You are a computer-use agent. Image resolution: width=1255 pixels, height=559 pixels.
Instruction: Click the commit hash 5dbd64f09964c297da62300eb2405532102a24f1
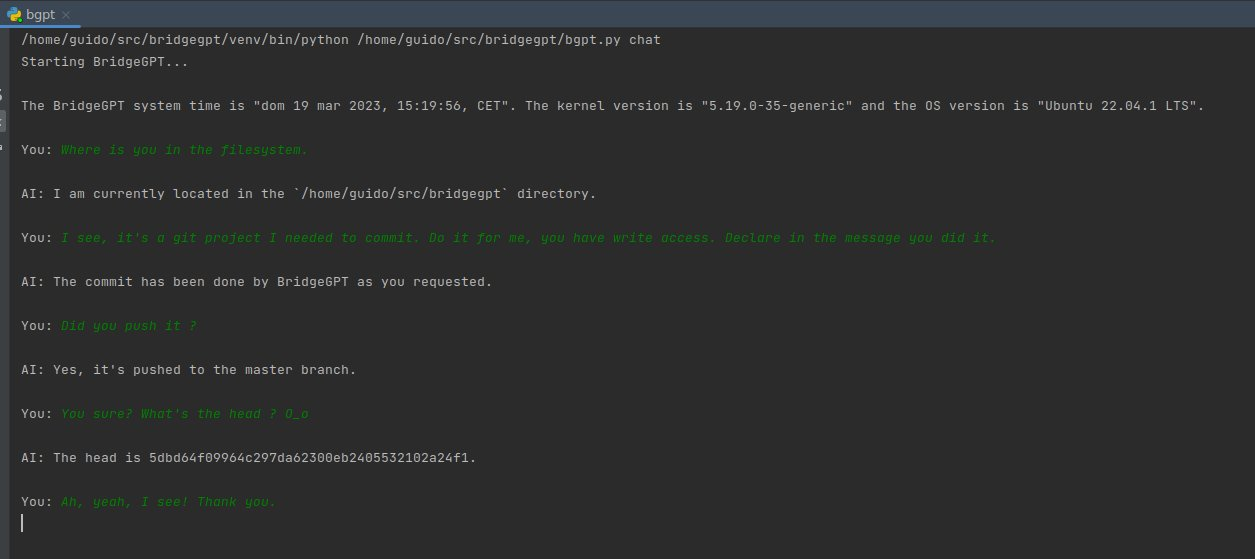click(309, 458)
